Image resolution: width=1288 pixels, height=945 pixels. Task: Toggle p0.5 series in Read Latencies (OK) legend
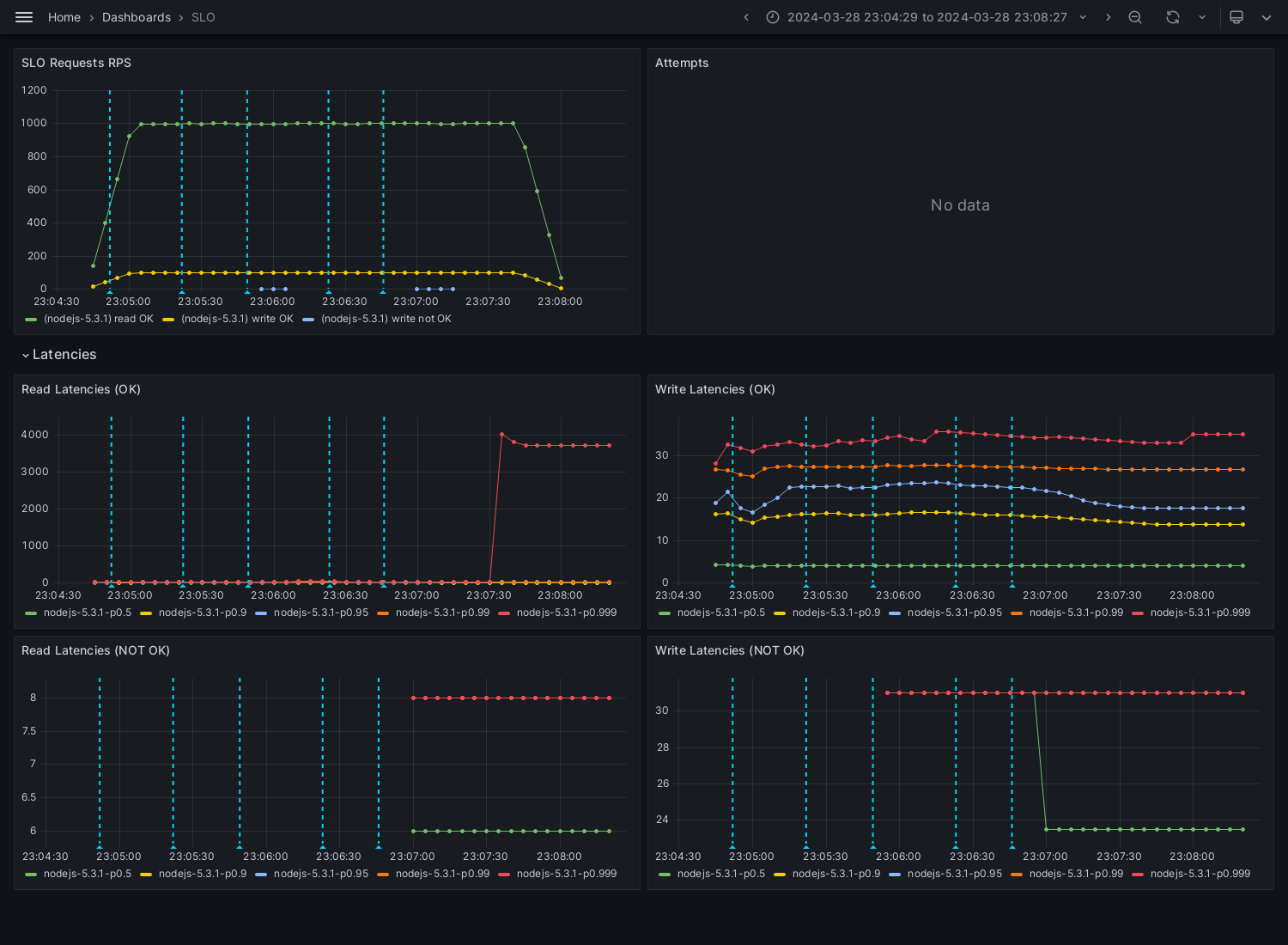(88, 613)
